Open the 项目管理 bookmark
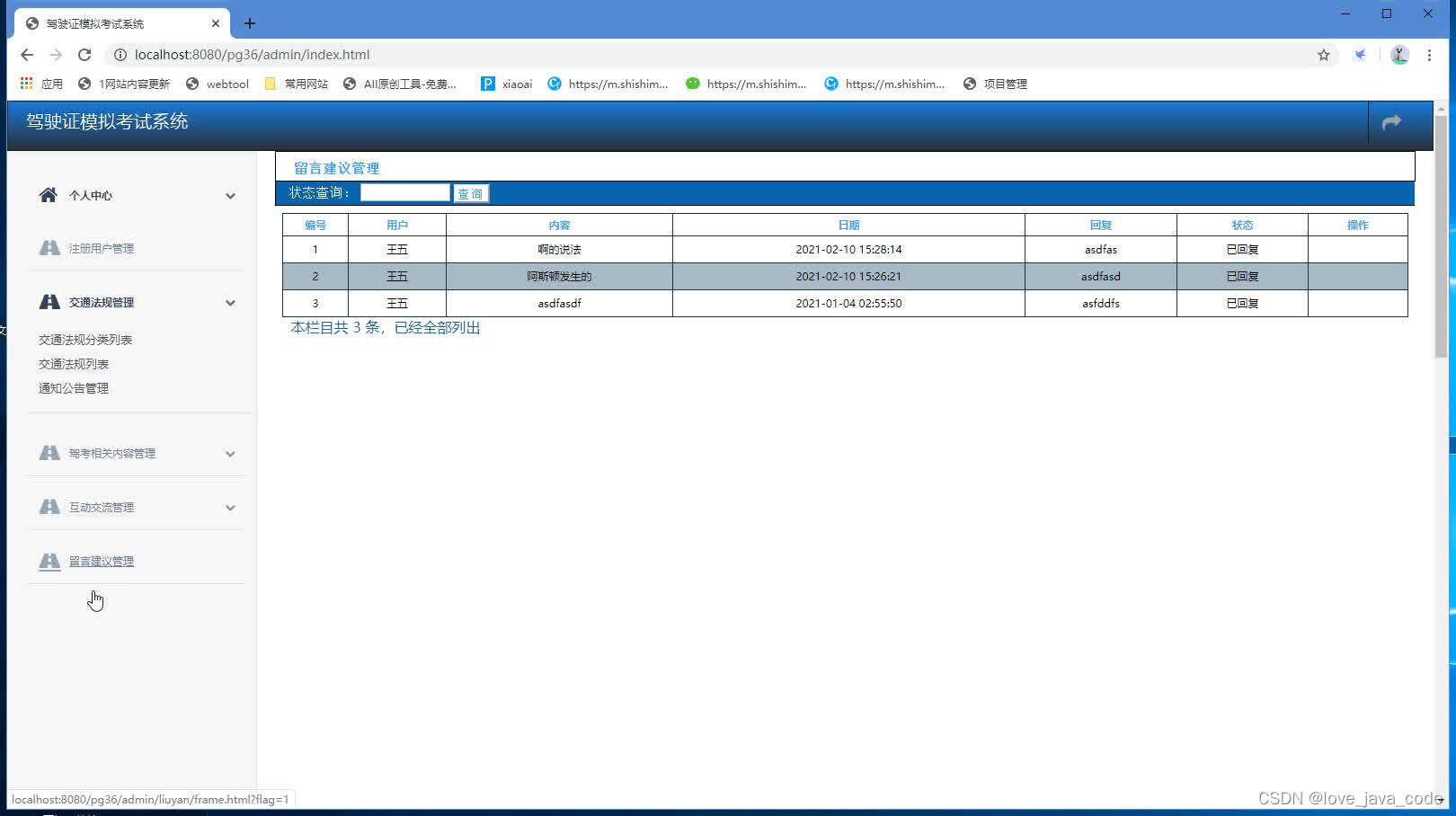1456x816 pixels. [995, 84]
